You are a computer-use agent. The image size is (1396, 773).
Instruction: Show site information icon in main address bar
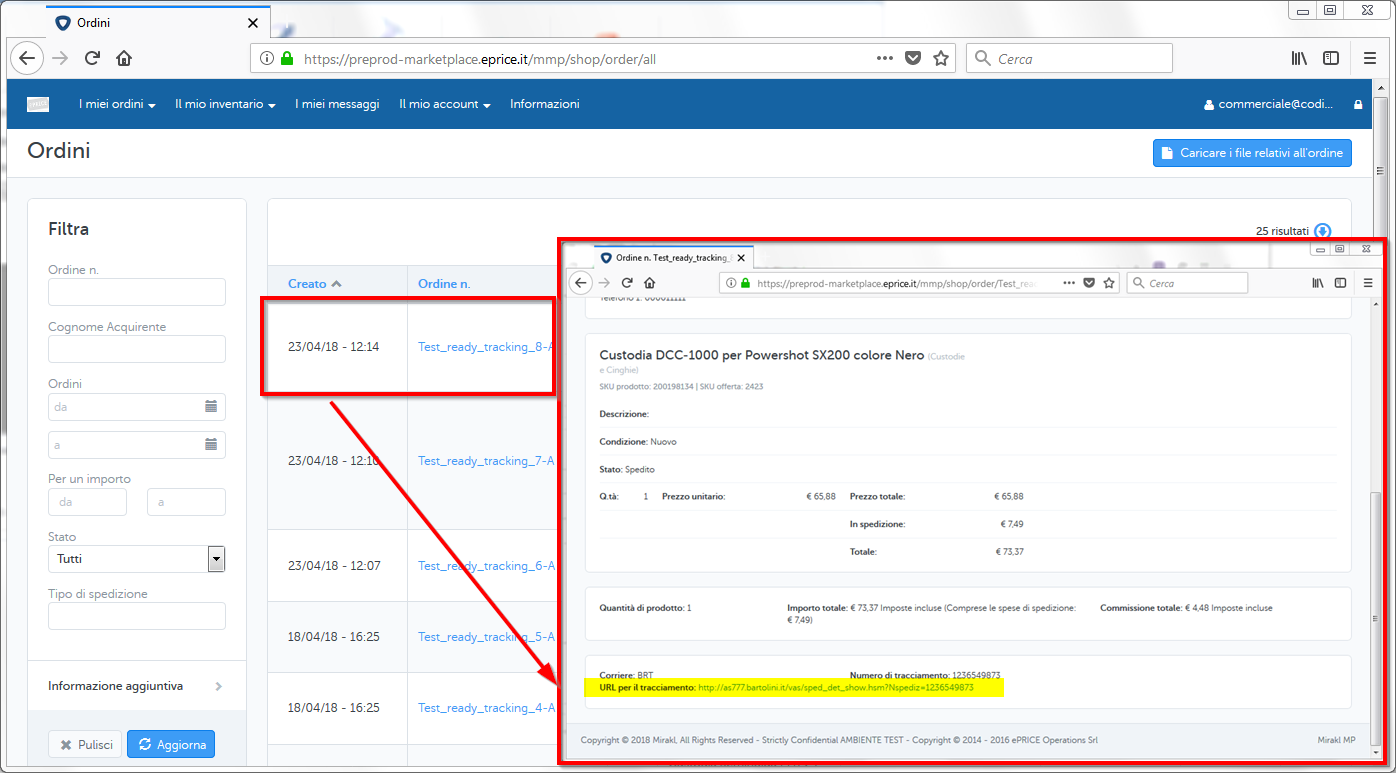(x=267, y=59)
